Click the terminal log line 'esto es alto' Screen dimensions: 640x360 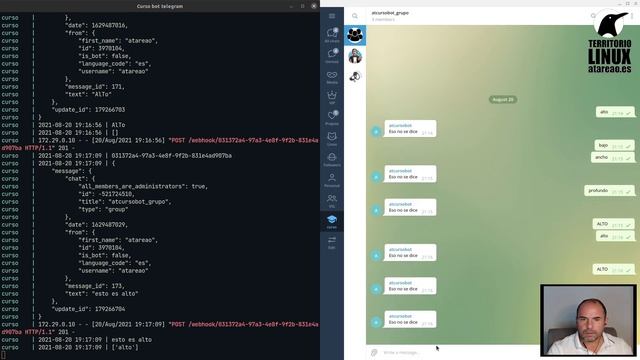click(95, 340)
